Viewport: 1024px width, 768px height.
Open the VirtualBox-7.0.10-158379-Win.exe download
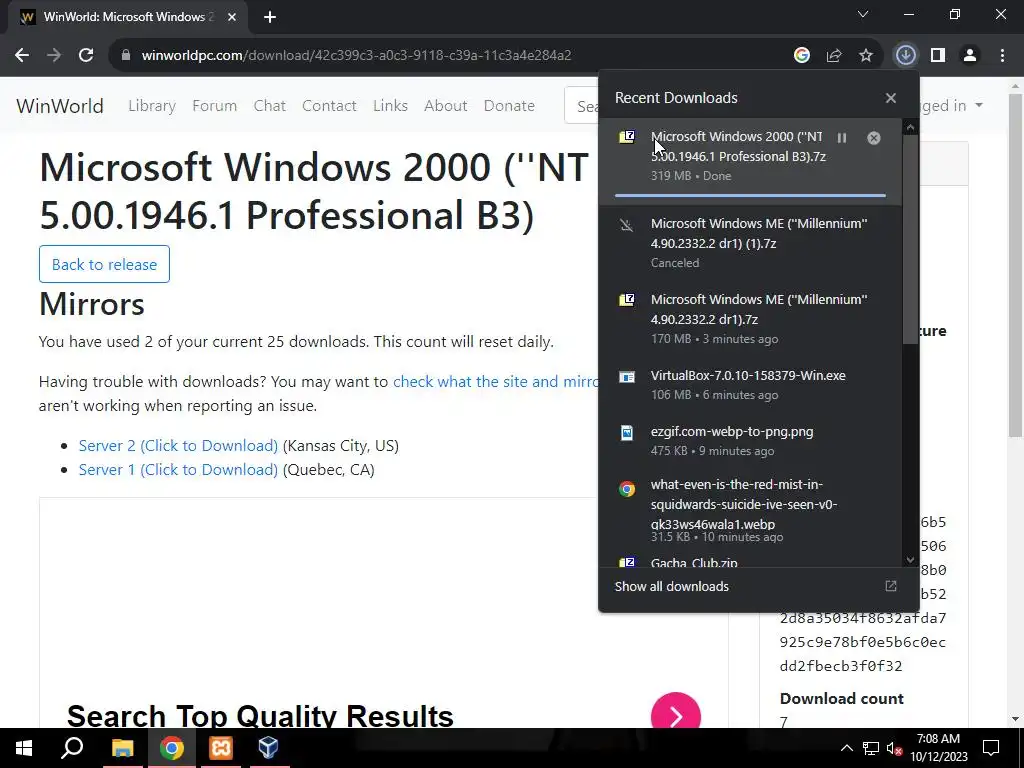[750, 385]
